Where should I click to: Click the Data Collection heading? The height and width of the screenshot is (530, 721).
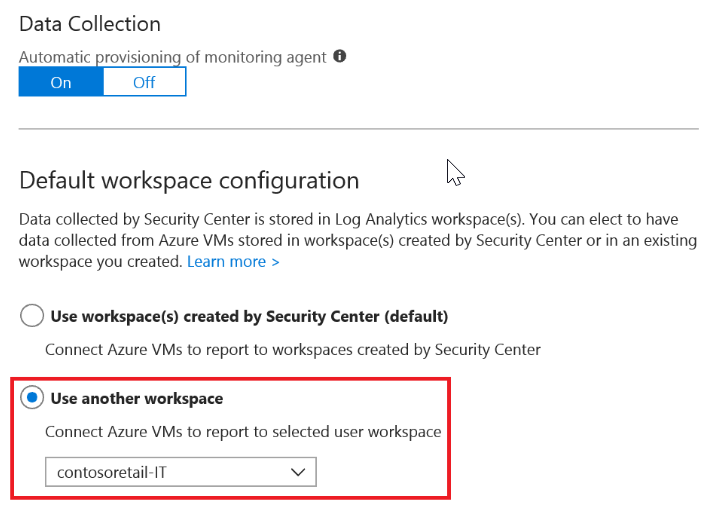pos(90,22)
